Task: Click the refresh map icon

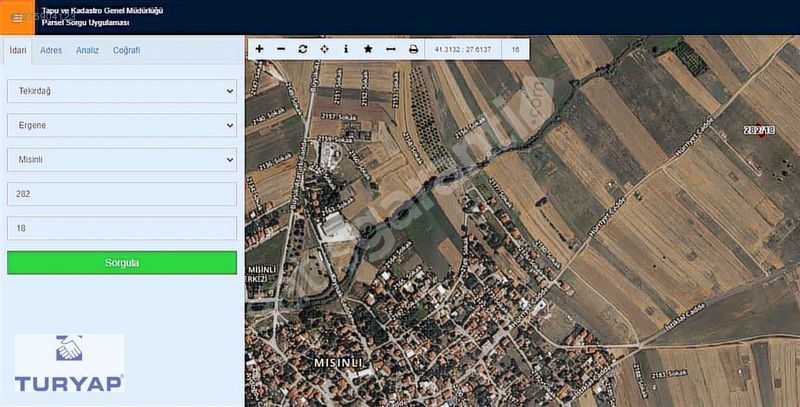Action: [x=303, y=49]
